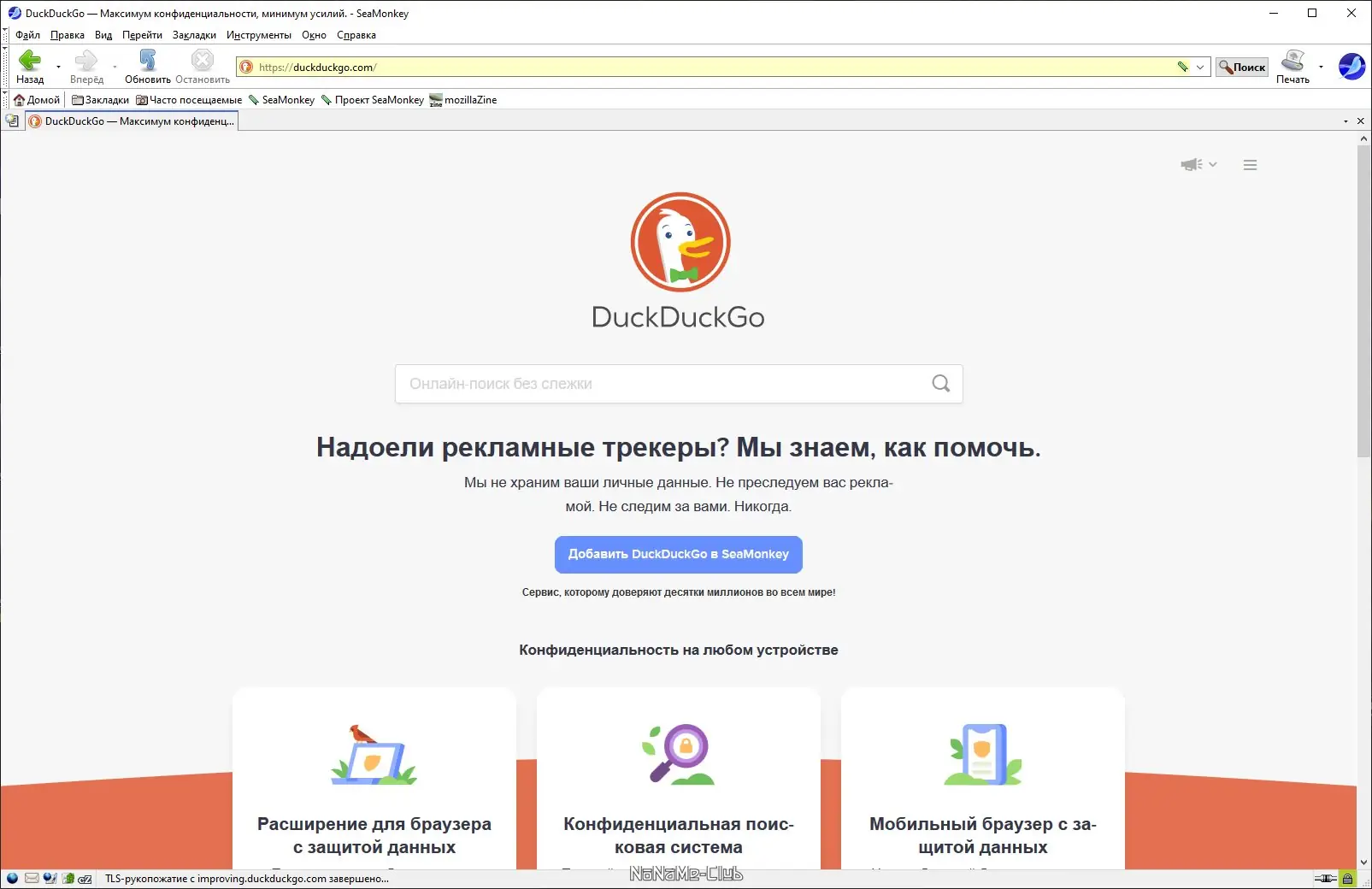
Task: Go home via the Домой bookmark button
Action: 37,100
